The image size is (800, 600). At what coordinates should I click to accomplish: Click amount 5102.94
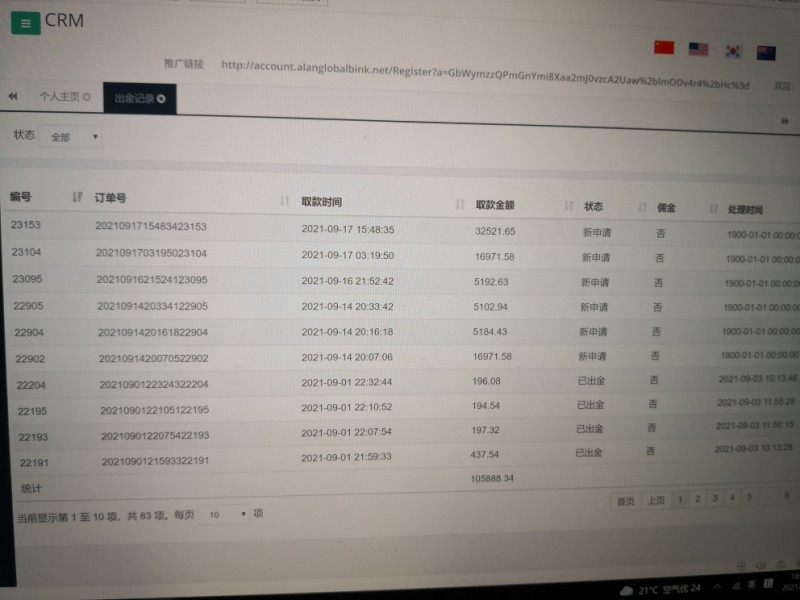(x=490, y=307)
